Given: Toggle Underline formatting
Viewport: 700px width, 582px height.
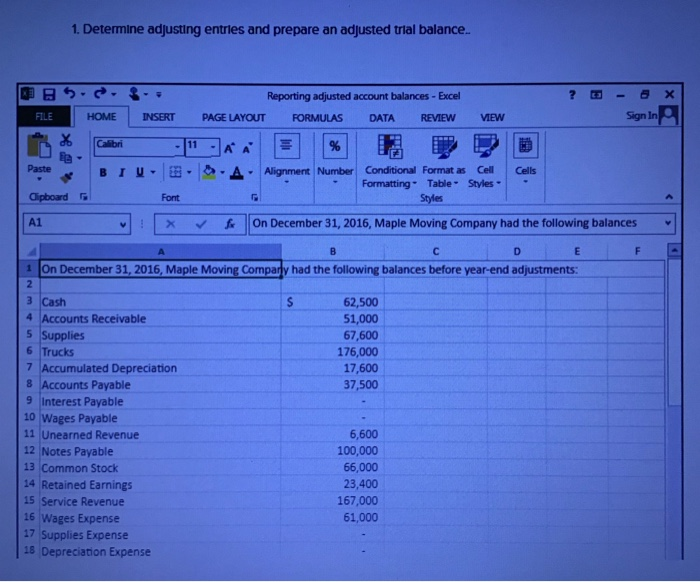Looking at the screenshot, I should tap(140, 172).
